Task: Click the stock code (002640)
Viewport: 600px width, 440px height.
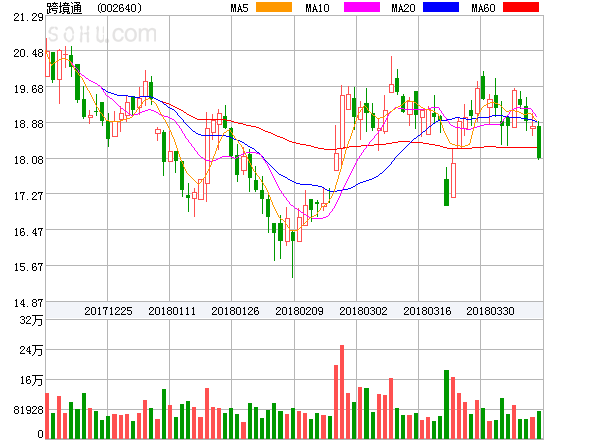Action: pyautogui.click(x=119, y=8)
